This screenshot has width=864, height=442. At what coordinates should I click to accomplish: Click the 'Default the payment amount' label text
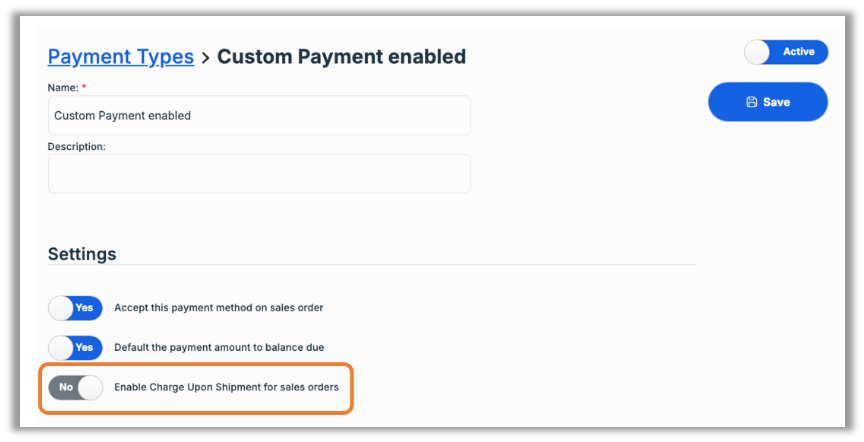(x=219, y=348)
